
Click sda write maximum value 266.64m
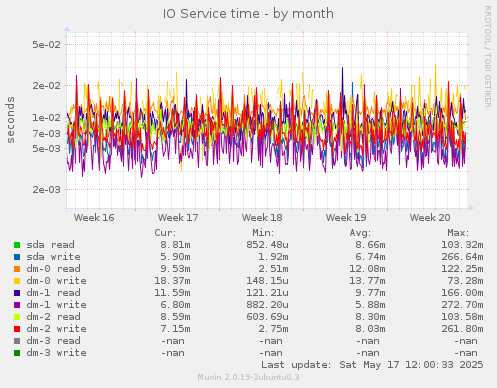coord(462,257)
